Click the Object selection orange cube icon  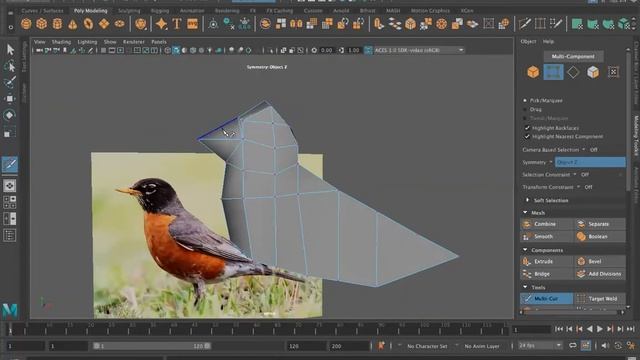click(x=533, y=72)
